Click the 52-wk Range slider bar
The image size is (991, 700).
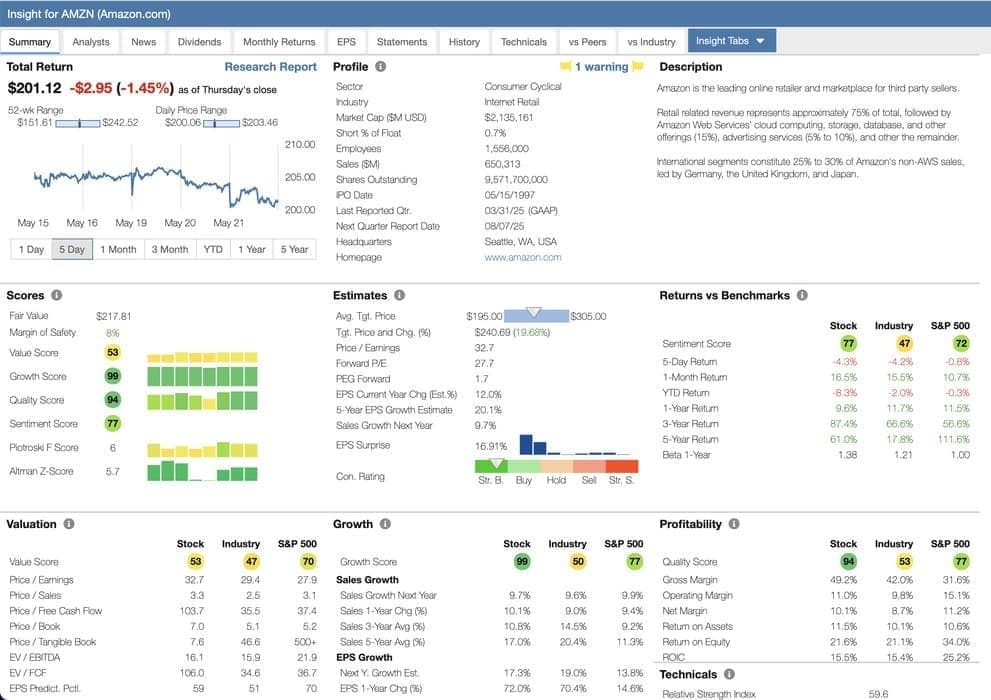(77, 123)
